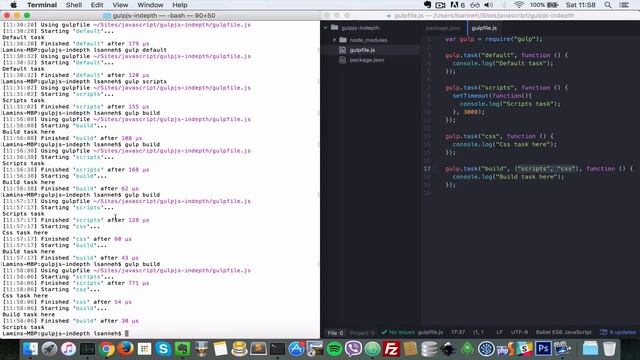Click the Project linter scope button
Image resolution: width=640 pixels, height=360 pixels.
coord(362,333)
